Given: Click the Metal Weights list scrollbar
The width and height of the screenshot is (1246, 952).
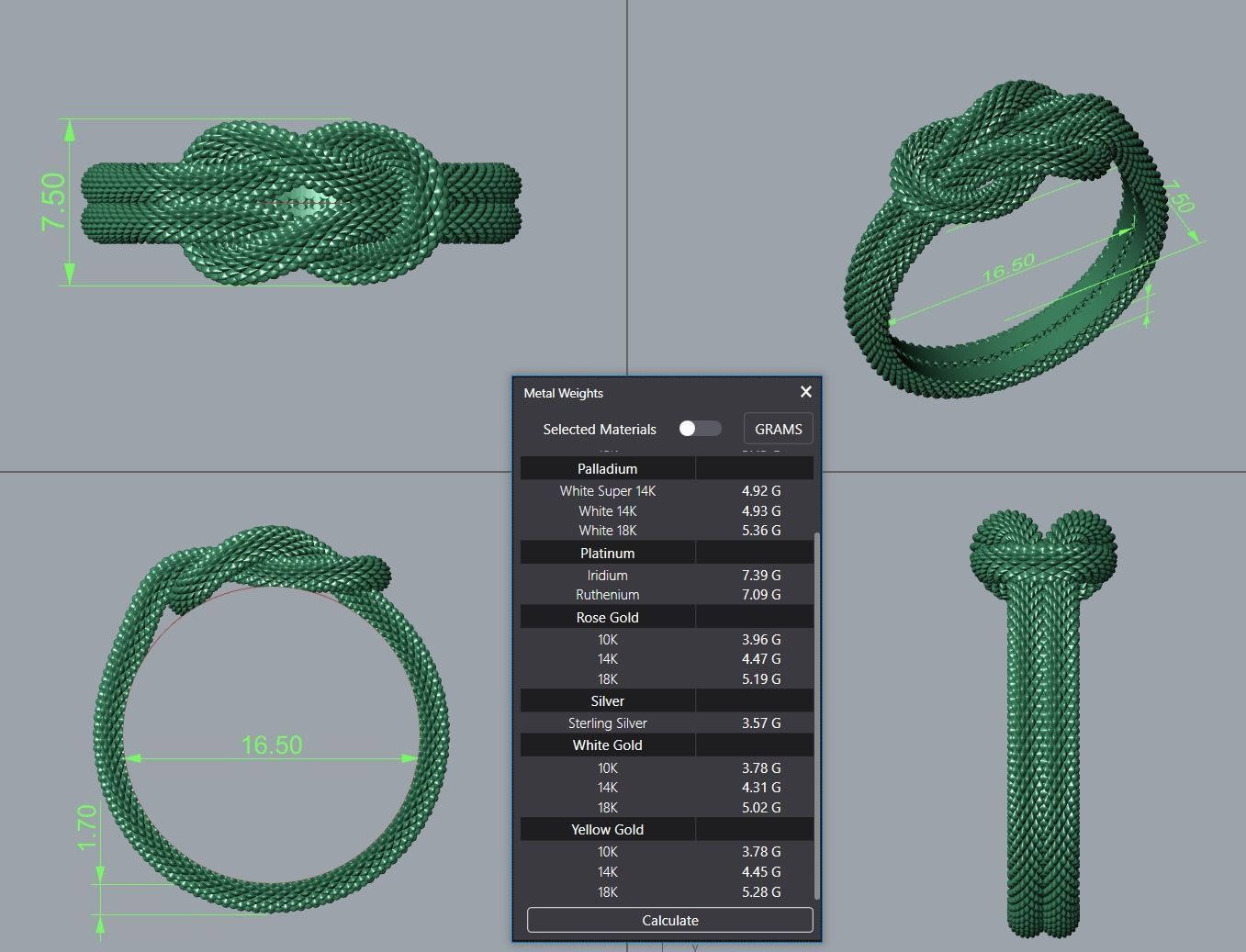Looking at the screenshot, I should pos(817,716).
